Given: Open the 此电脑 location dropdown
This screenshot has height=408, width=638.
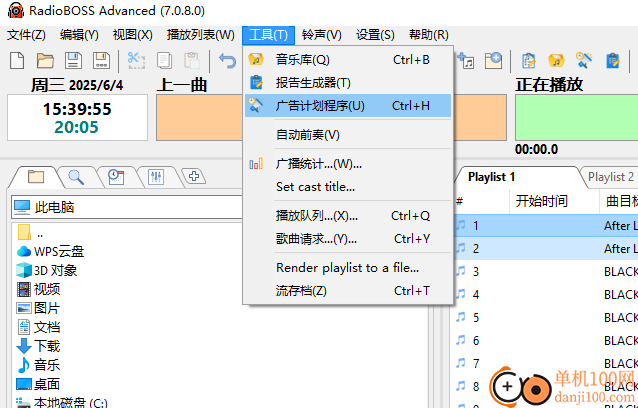Looking at the screenshot, I should pyautogui.click(x=127, y=207).
